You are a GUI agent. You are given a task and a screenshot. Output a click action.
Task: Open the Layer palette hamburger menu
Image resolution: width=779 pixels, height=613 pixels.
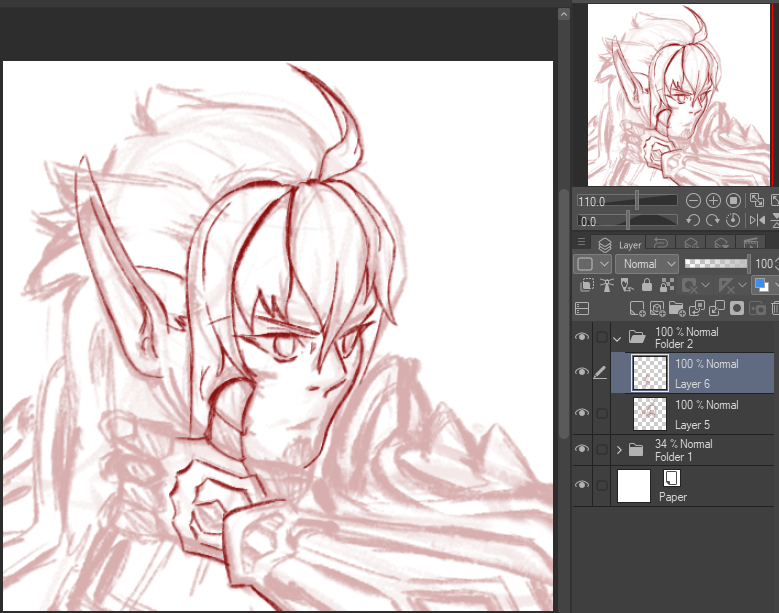coord(581,242)
